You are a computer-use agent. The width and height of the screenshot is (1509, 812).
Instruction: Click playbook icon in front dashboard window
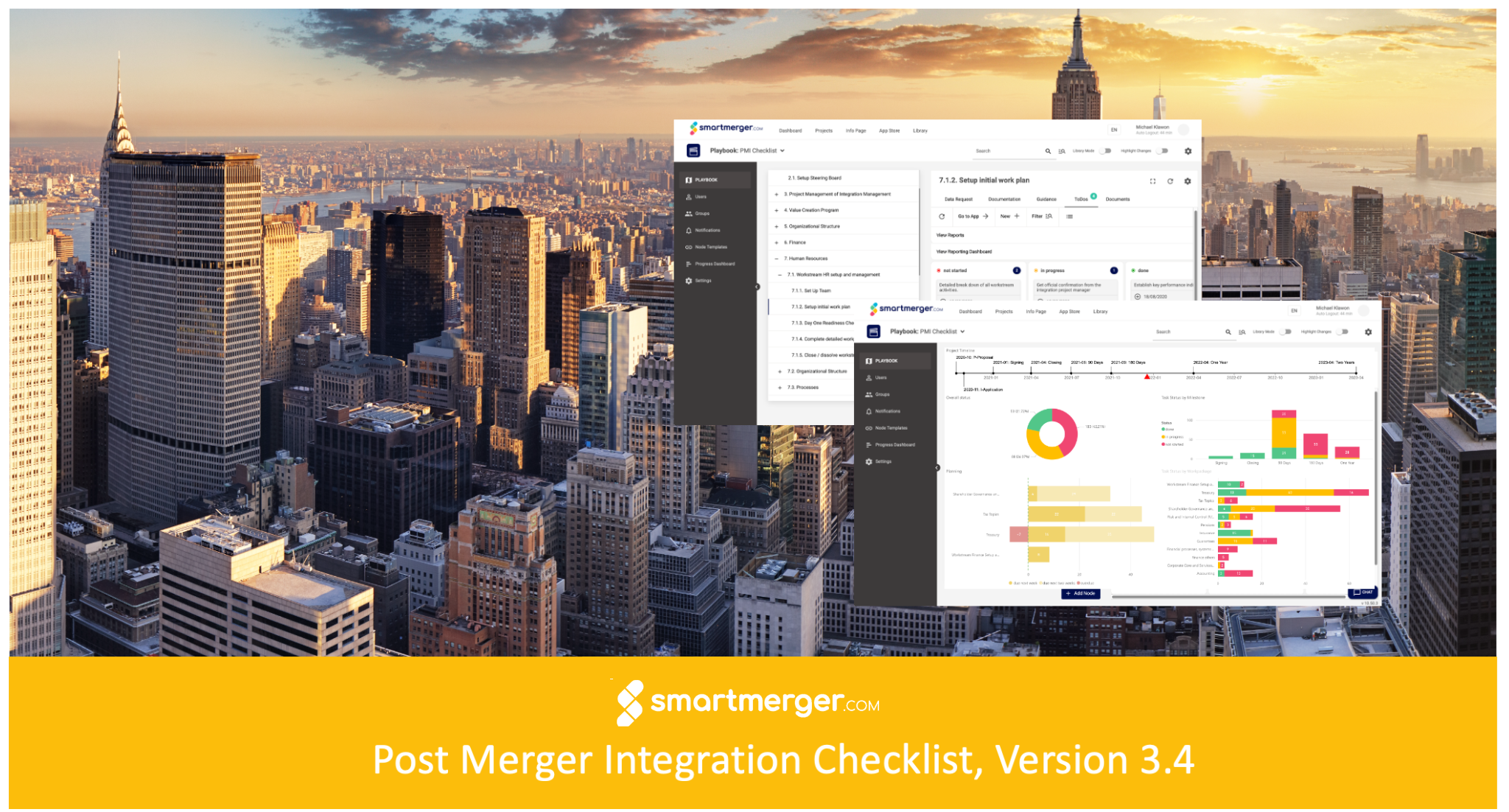point(874,332)
